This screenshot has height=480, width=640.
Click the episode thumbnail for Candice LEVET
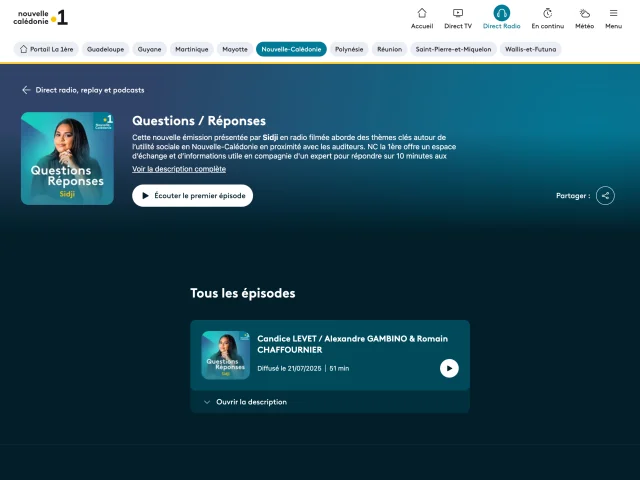coord(226,355)
